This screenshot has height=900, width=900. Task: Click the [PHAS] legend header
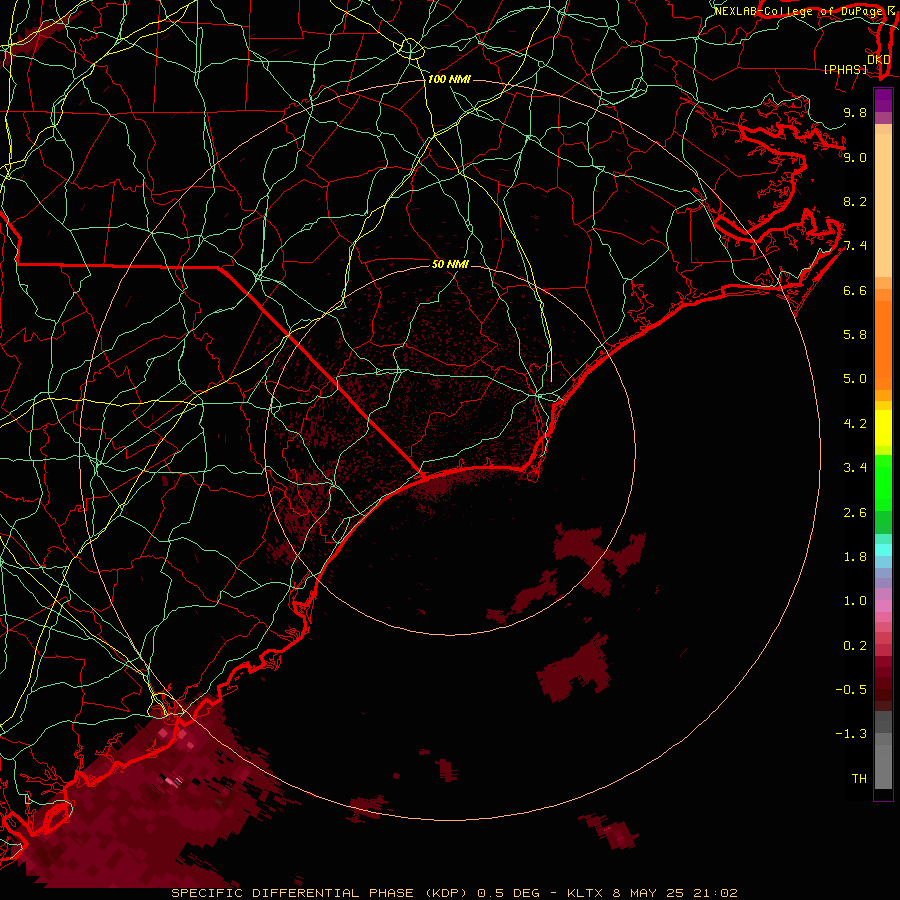845,70
